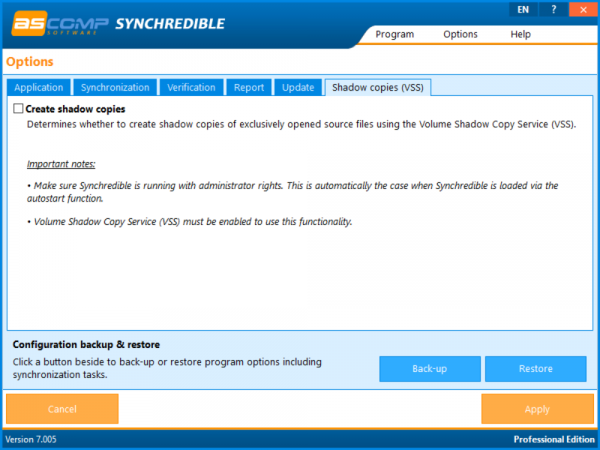Image resolution: width=600 pixels, height=450 pixels.
Task: Click the Configuration backup & restore heading
Action: [86, 344]
